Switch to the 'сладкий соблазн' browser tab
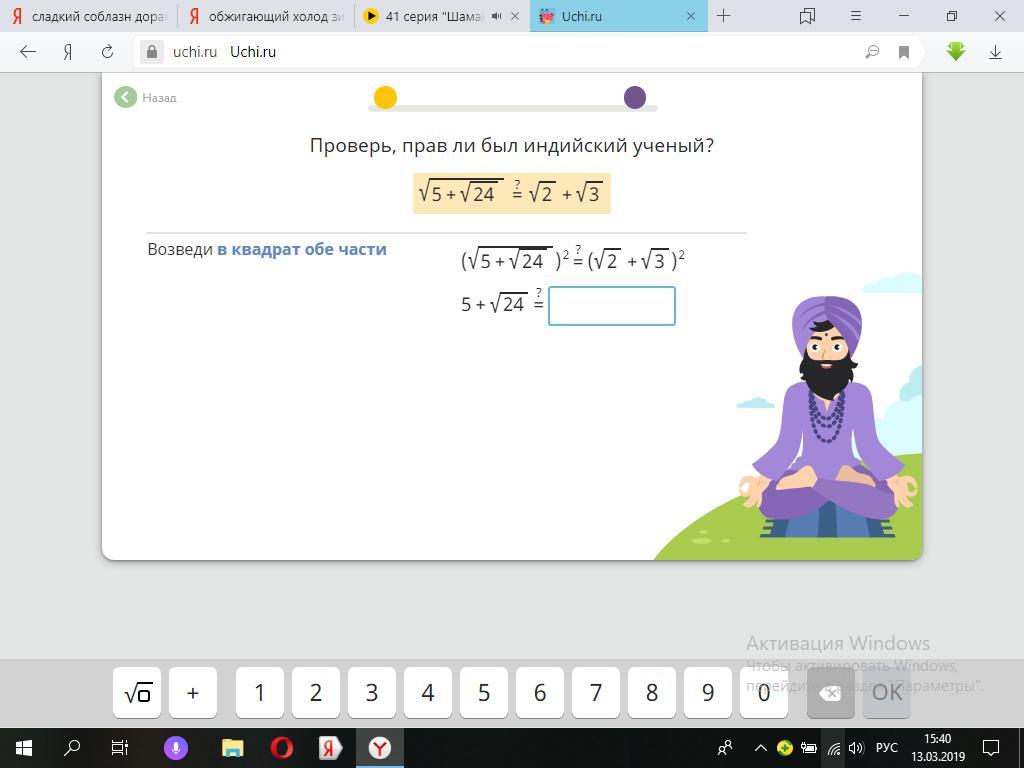 click(x=88, y=16)
